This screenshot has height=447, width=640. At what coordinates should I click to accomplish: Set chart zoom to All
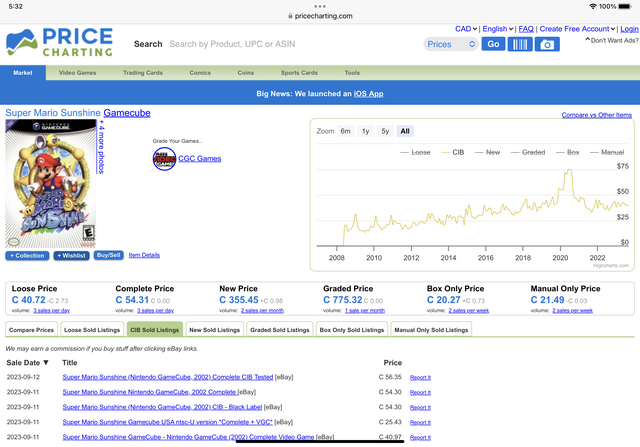point(405,131)
